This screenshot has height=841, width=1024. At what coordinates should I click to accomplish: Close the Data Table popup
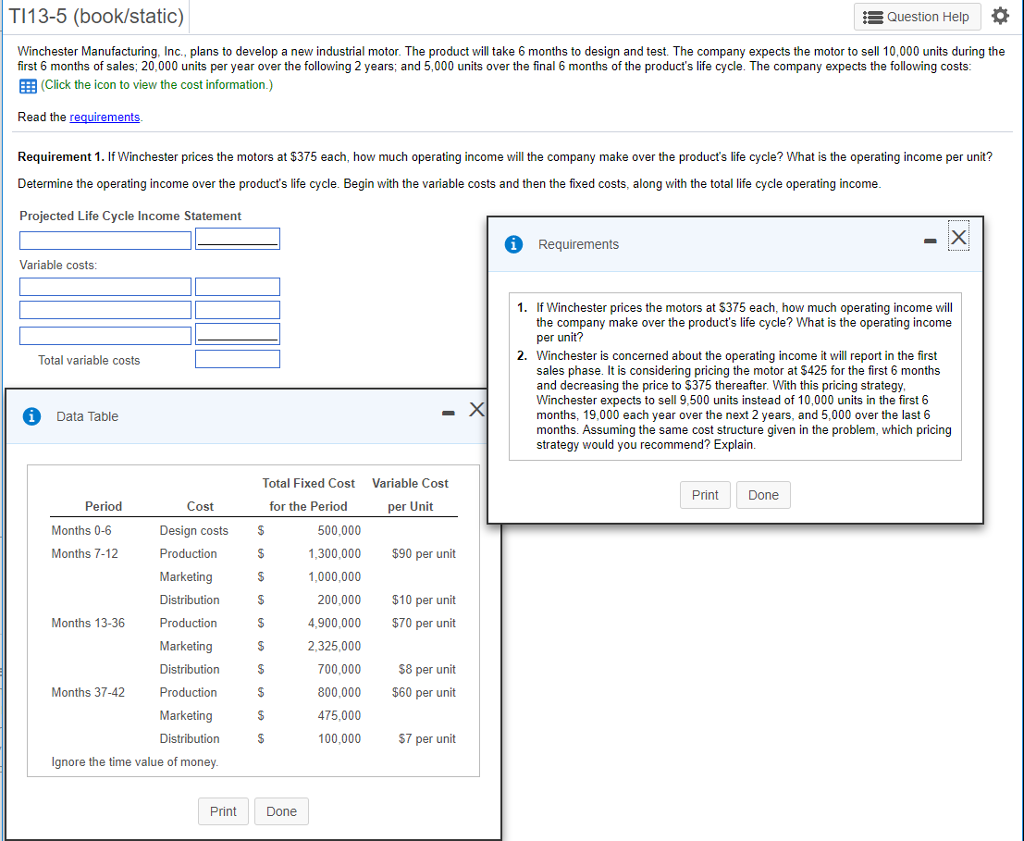click(477, 409)
